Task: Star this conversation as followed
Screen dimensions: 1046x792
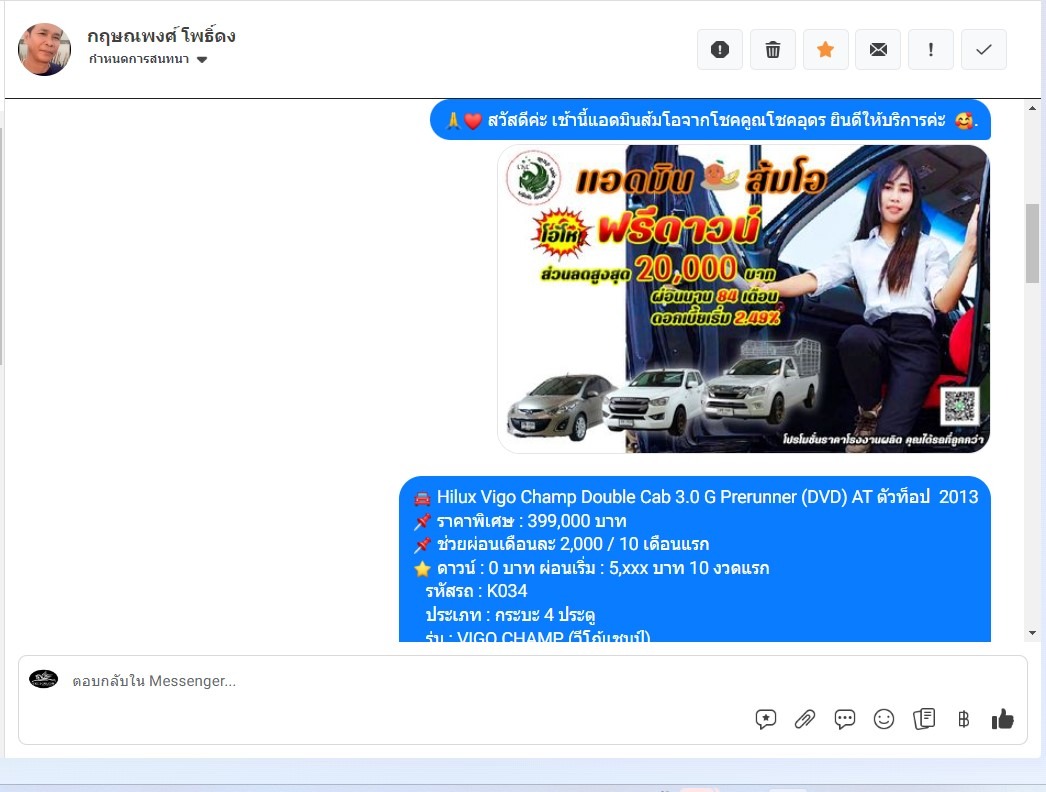Action: coord(825,49)
